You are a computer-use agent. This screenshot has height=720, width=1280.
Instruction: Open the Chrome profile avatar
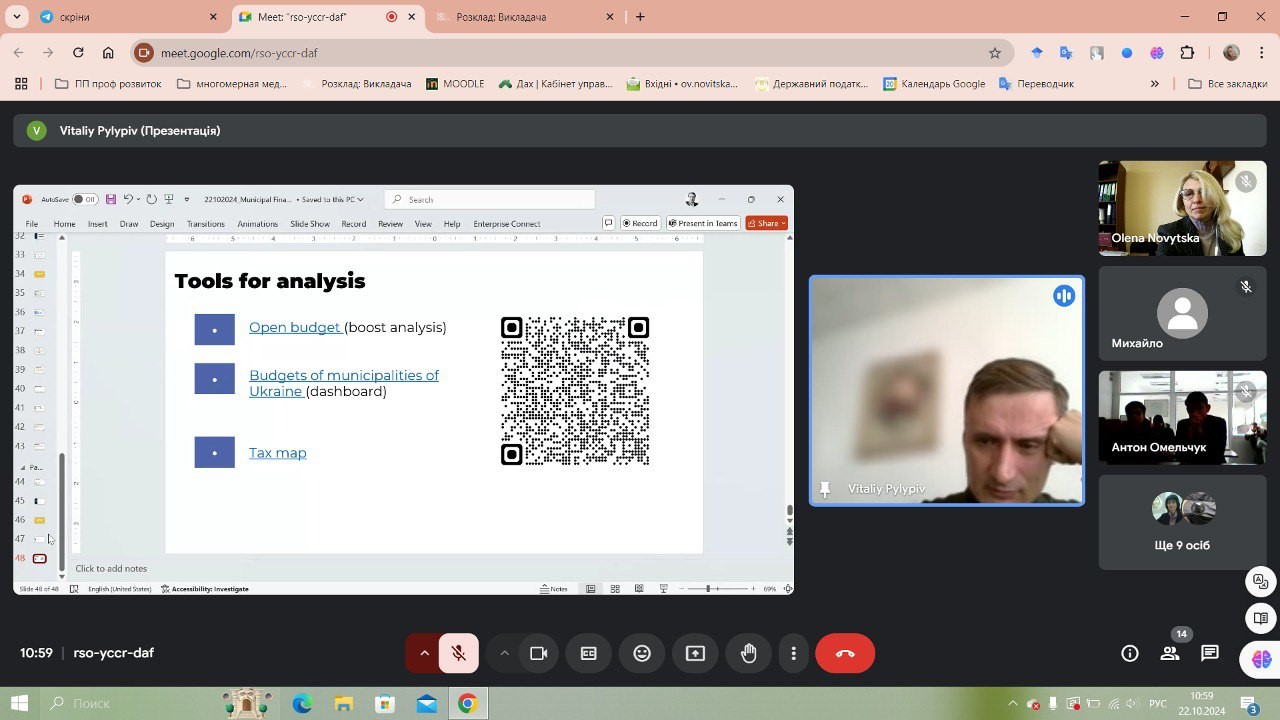coord(1231,53)
